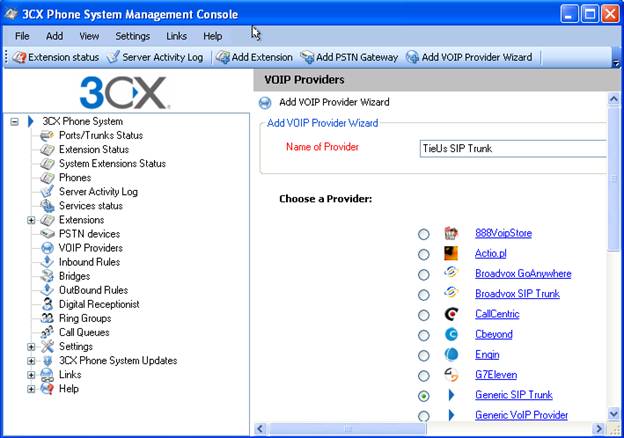
Task: Select the Actio.pl radio button
Action: click(x=423, y=254)
